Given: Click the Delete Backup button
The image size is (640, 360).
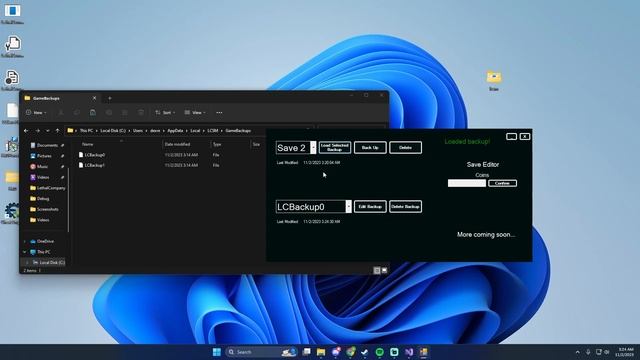Looking at the screenshot, I should 405,207.
